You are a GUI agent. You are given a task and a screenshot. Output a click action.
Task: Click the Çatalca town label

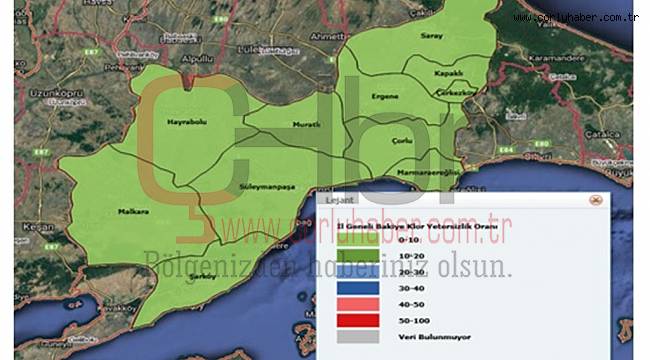tap(603, 134)
